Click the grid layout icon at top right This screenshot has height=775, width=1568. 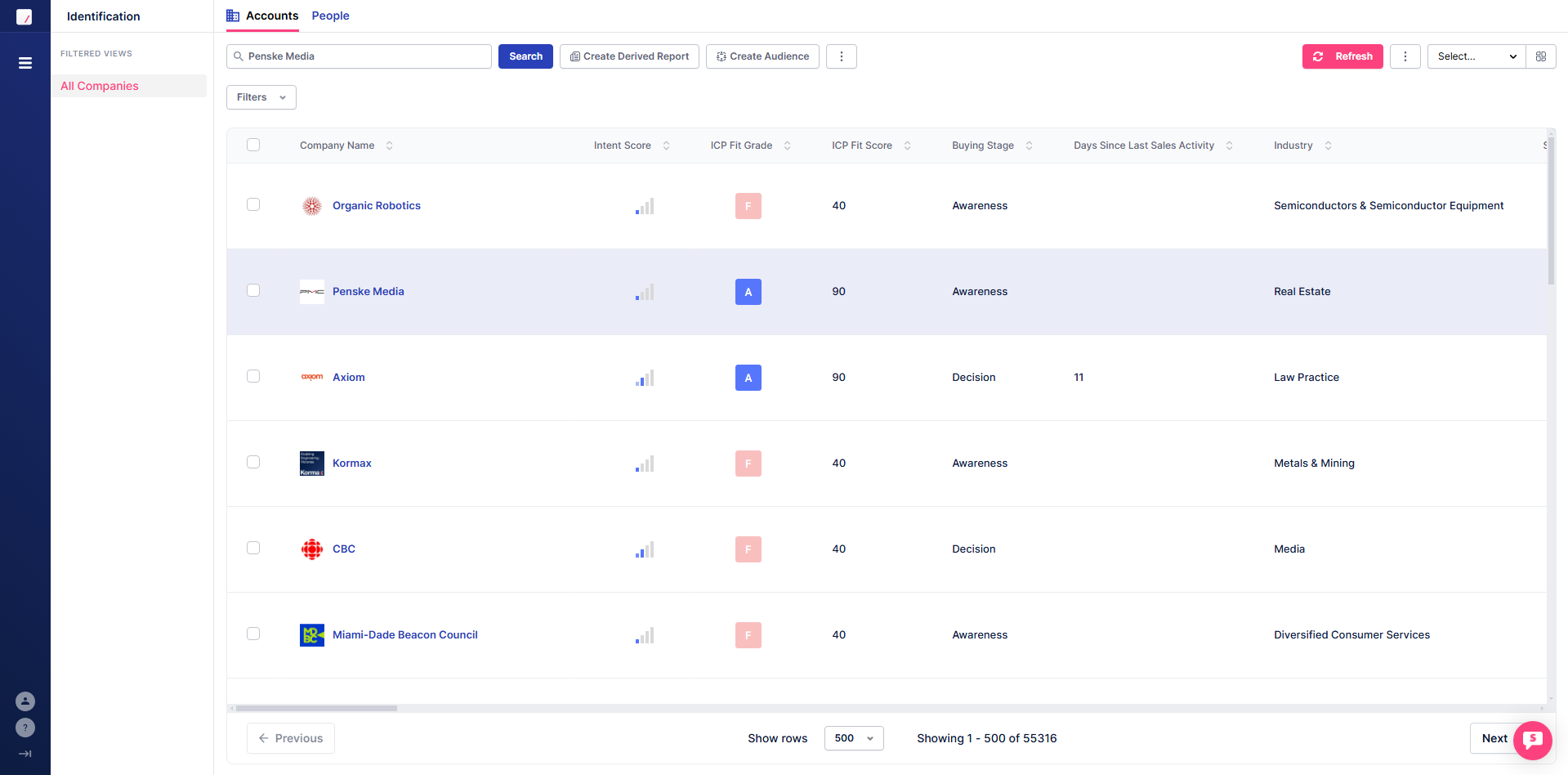(1541, 56)
